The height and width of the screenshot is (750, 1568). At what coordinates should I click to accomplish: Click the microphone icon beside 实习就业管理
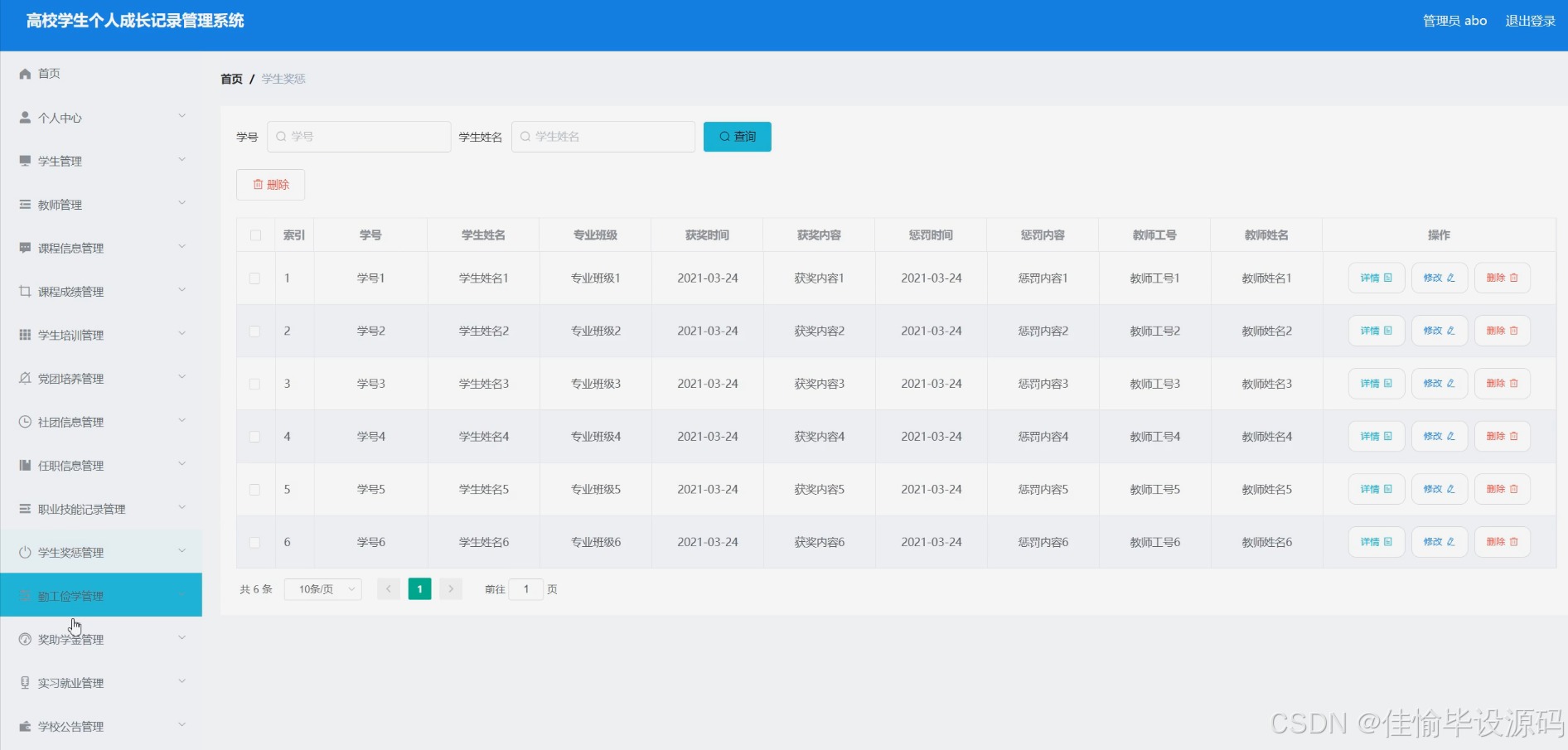pyautogui.click(x=25, y=683)
